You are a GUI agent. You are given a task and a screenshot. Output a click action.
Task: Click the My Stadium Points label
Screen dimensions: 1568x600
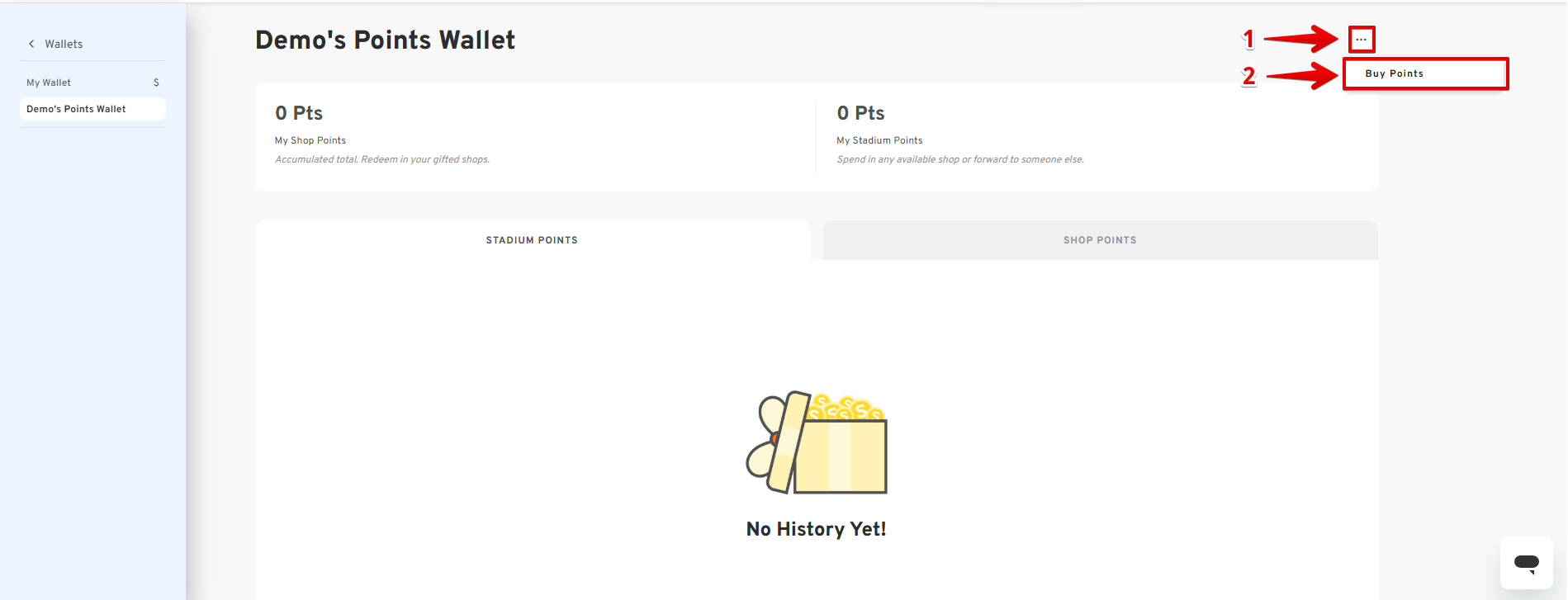(x=879, y=140)
